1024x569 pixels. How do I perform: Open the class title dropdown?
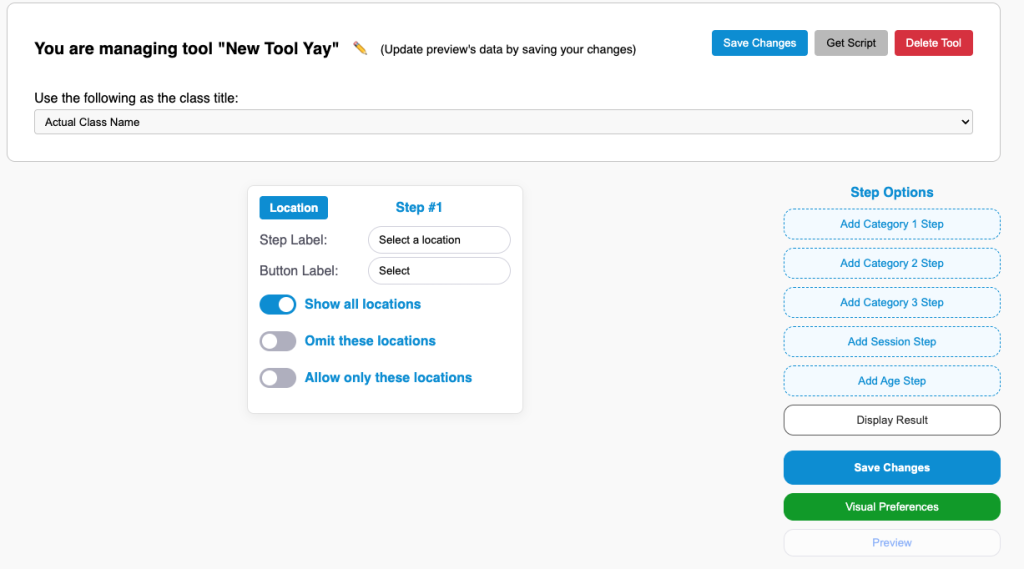point(503,122)
